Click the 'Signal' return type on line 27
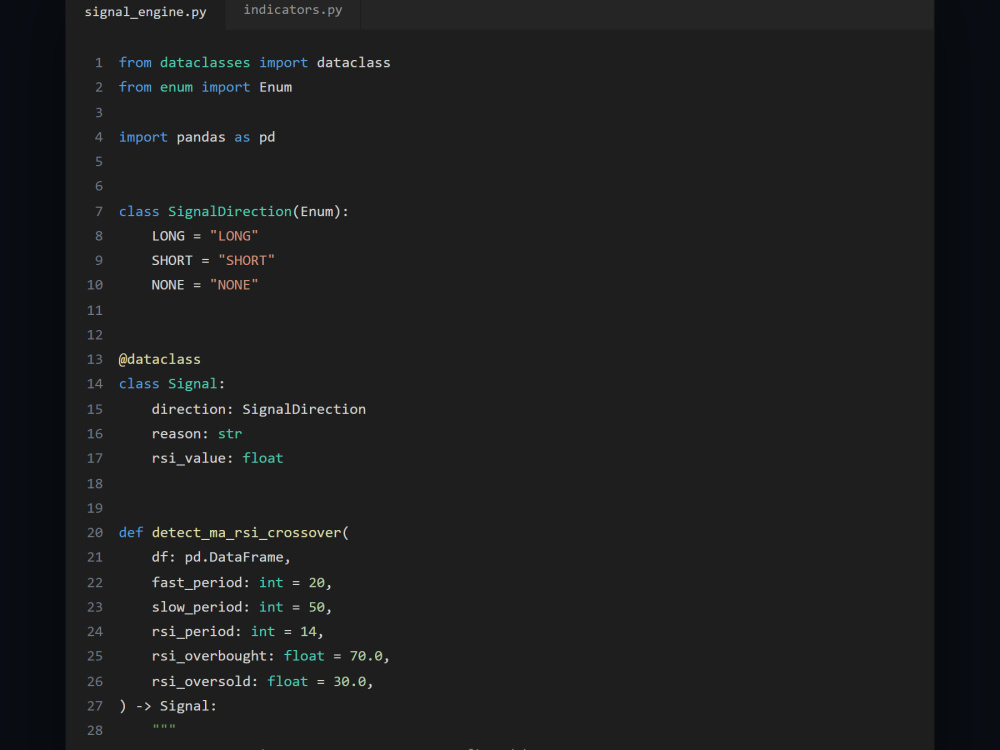This screenshot has height=750, width=1000. point(184,706)
